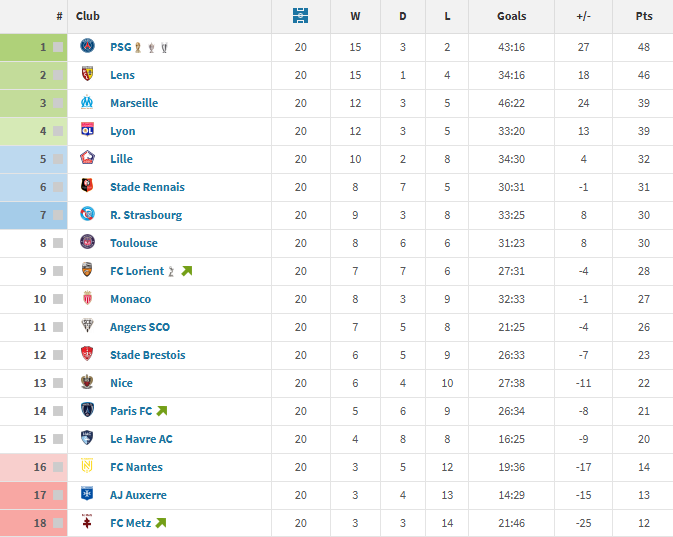Open the Stade Rennais club link
The height and width of the screenshot is (537, 673).
coord(147,187)
